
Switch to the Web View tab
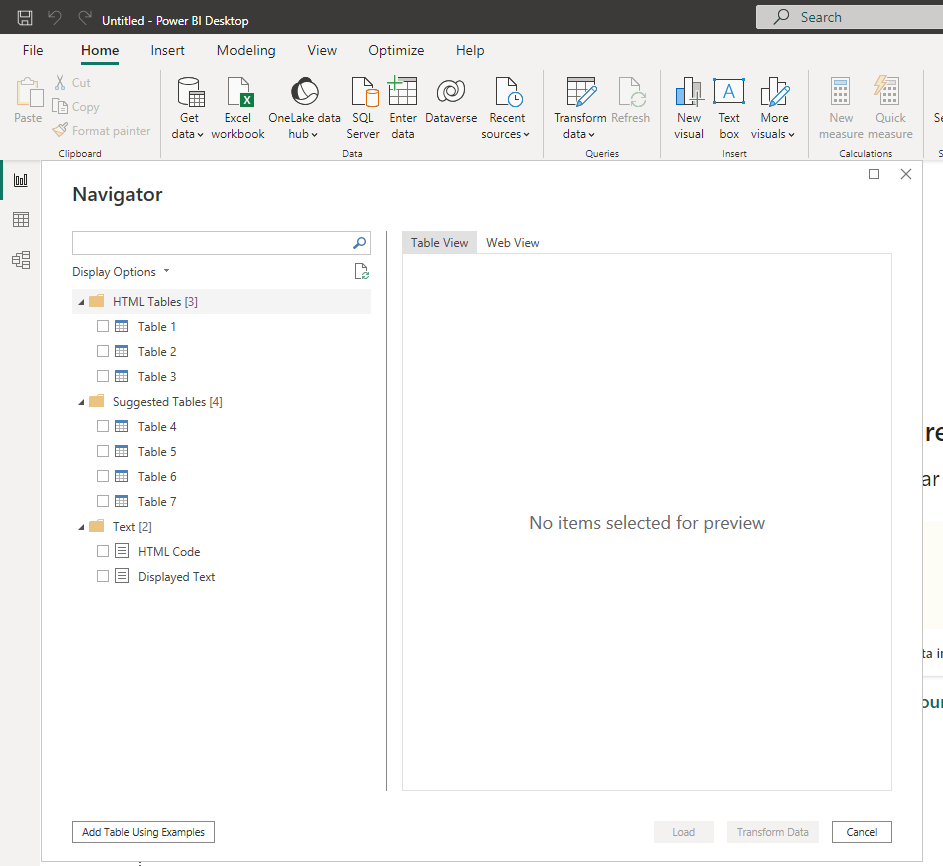point(512,242)
